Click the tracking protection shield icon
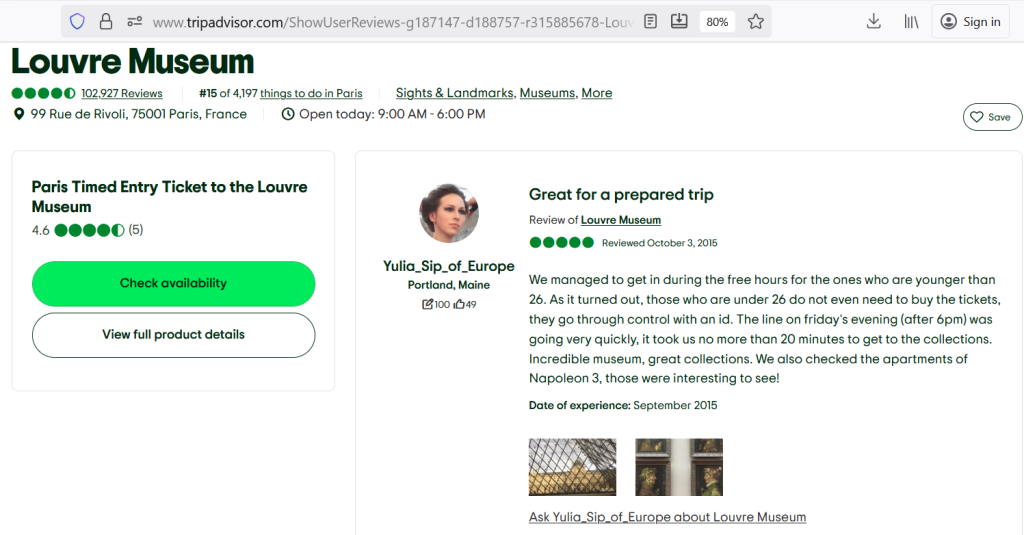The height and width of the screenshot is (535, 1024). [78, 22]
